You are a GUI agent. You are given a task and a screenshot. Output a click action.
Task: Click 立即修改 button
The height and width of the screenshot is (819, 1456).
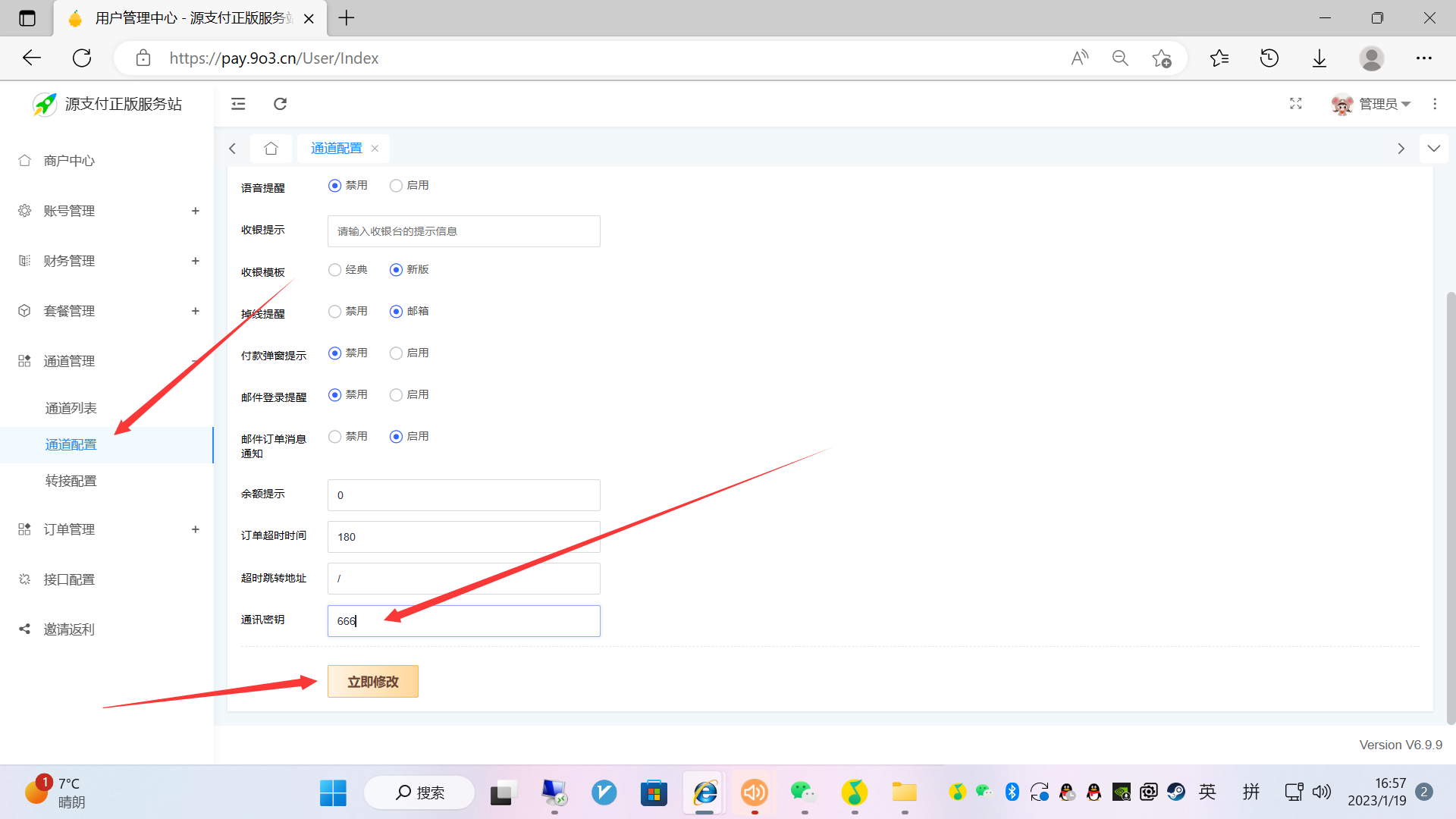point(373,681)
